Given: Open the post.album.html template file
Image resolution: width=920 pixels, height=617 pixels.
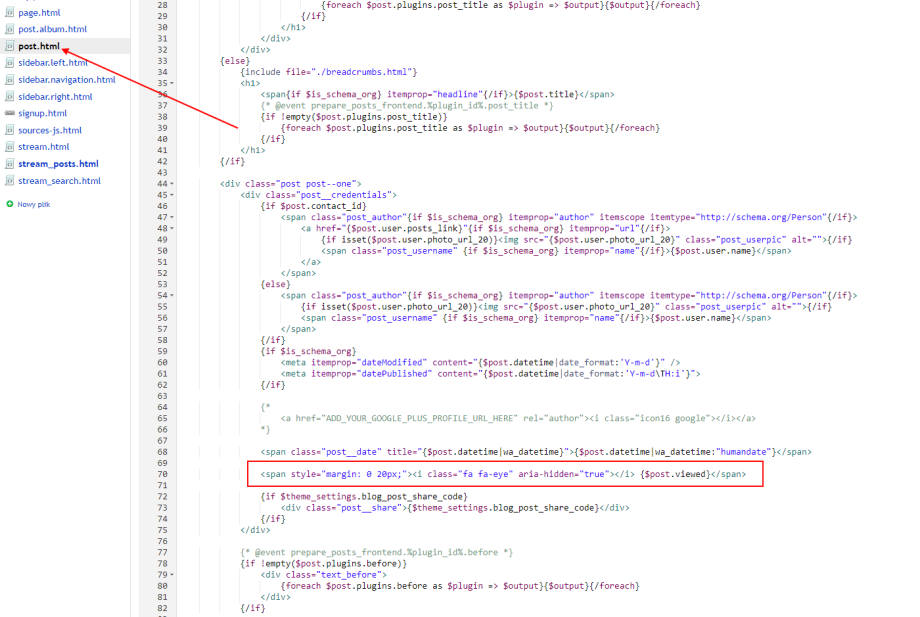Looking at the screenshot, I should 52,29.
